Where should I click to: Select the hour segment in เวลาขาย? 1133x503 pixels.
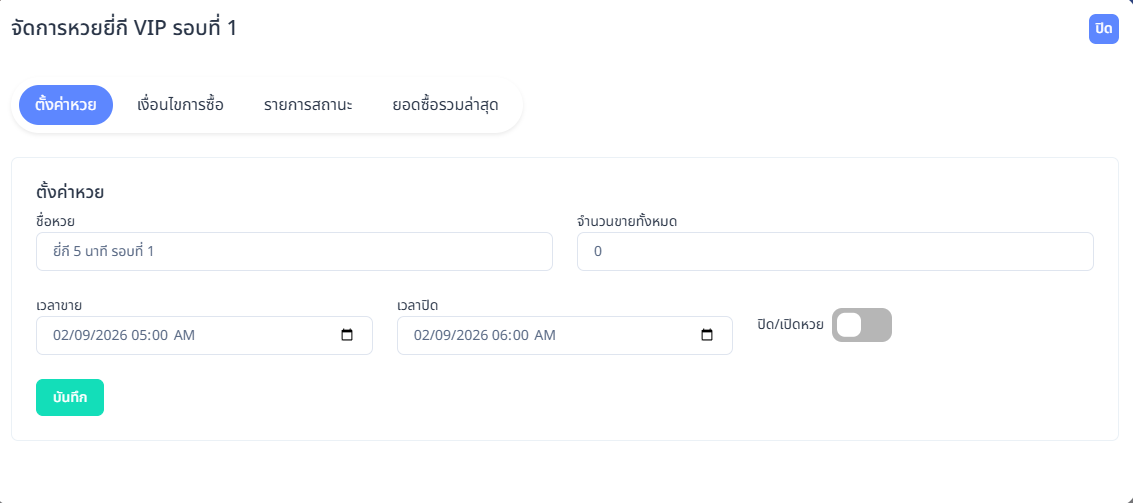point(136,336)
